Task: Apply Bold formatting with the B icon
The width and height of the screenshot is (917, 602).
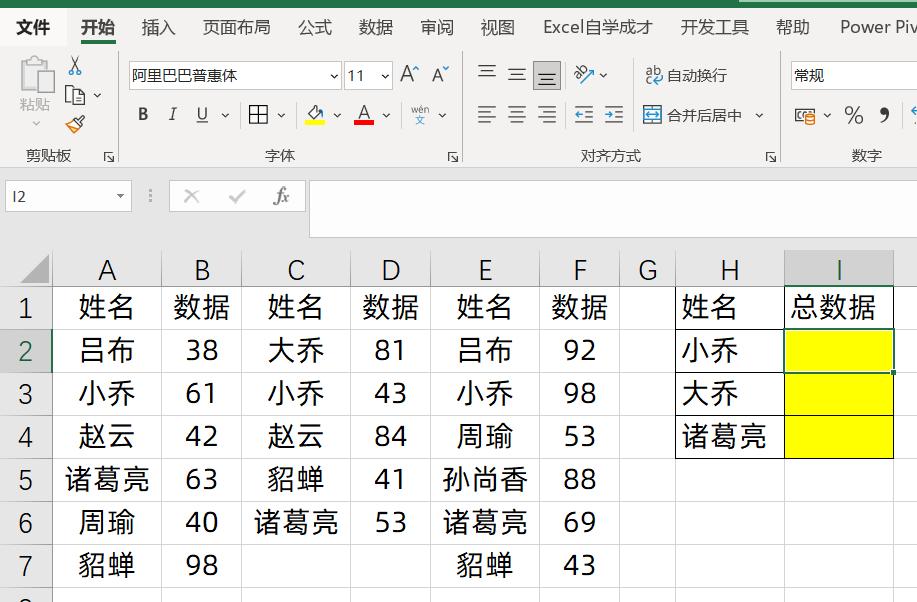Action: pos(142,114)
